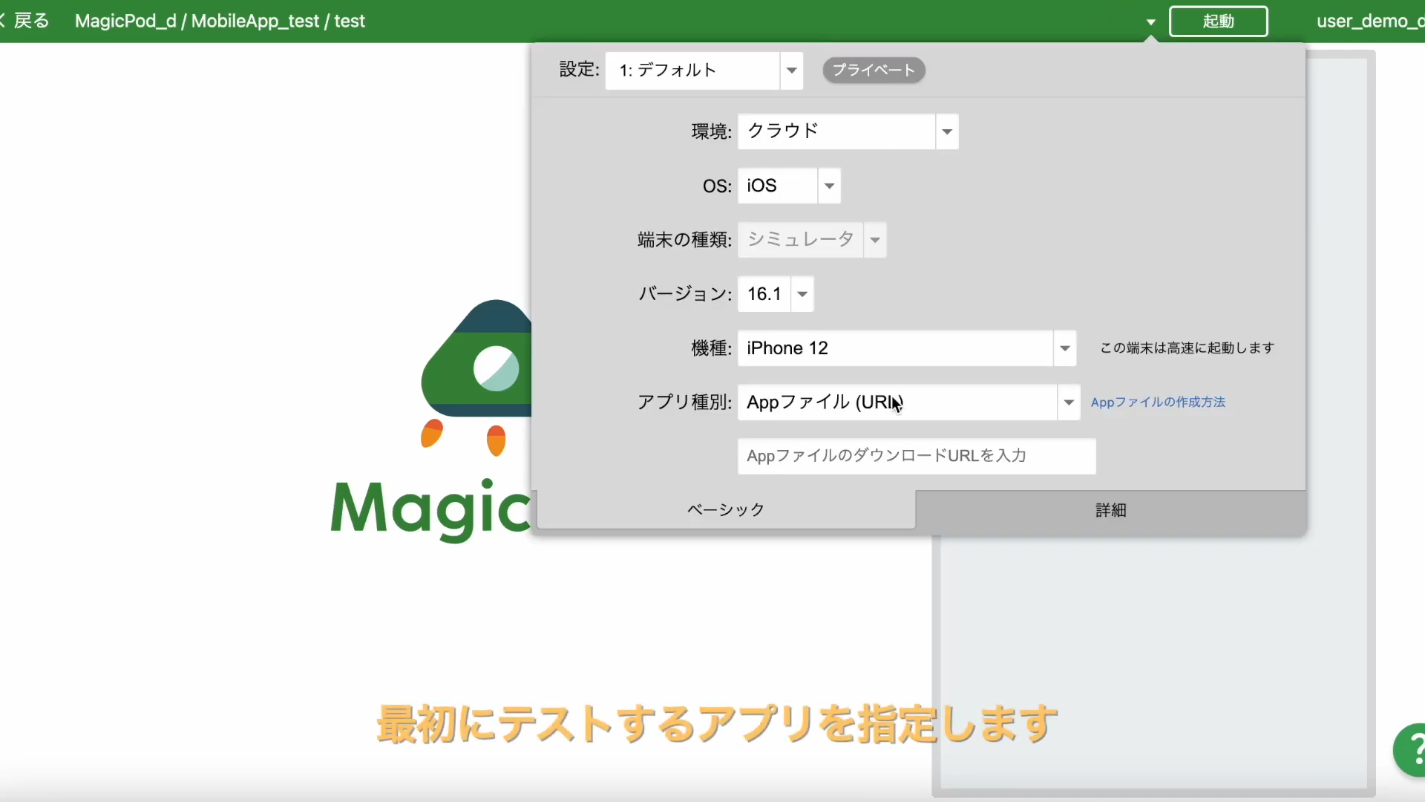Click the disabled 端末の種類 dropdown シミュレータ
The image size is (1425, 802).
(x=812, y=240)
